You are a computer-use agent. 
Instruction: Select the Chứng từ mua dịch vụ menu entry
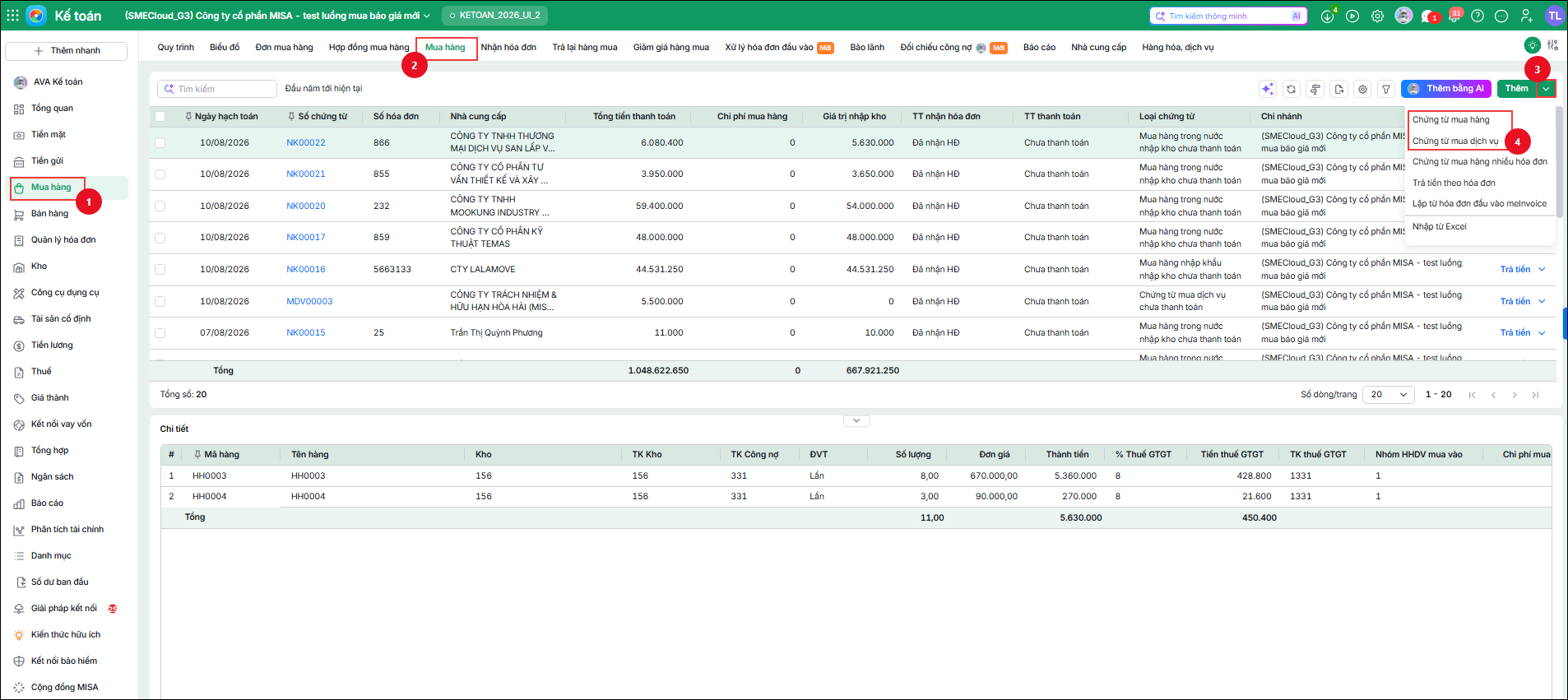(x=1455, y=141)
